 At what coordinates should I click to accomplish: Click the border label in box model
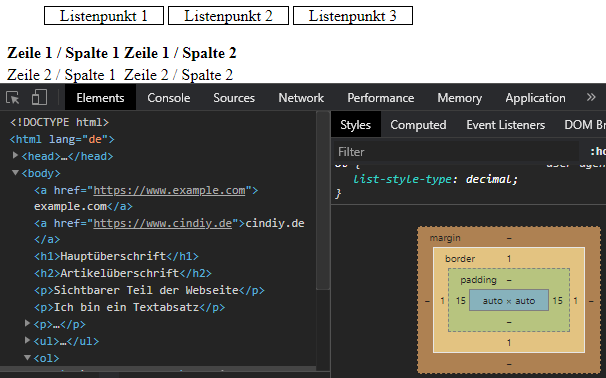tap(460, 259)
